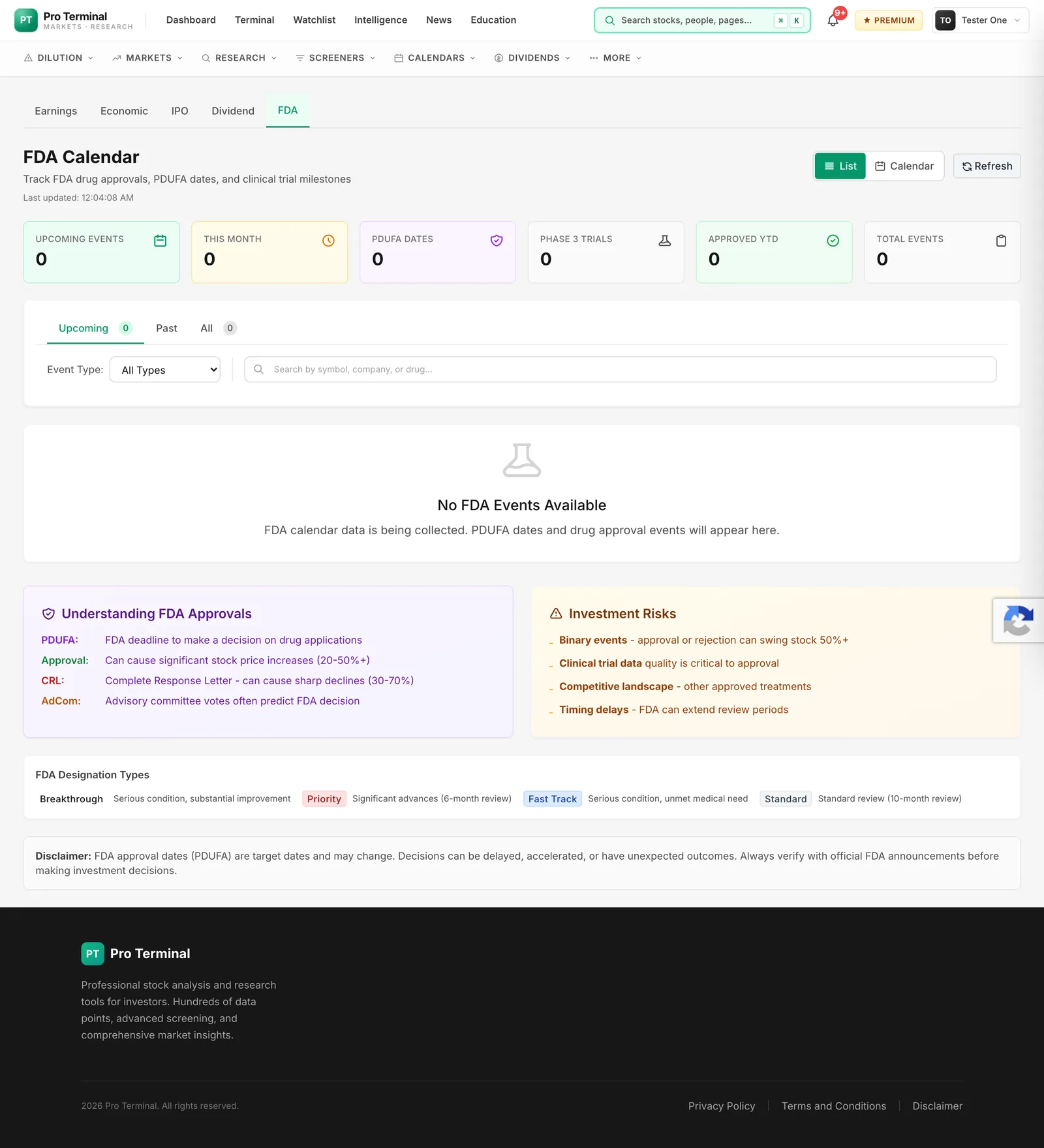The image size is (1044, 1148).
Task: Click the Total Events clipboard icon
Action: tap(1001, 241)
